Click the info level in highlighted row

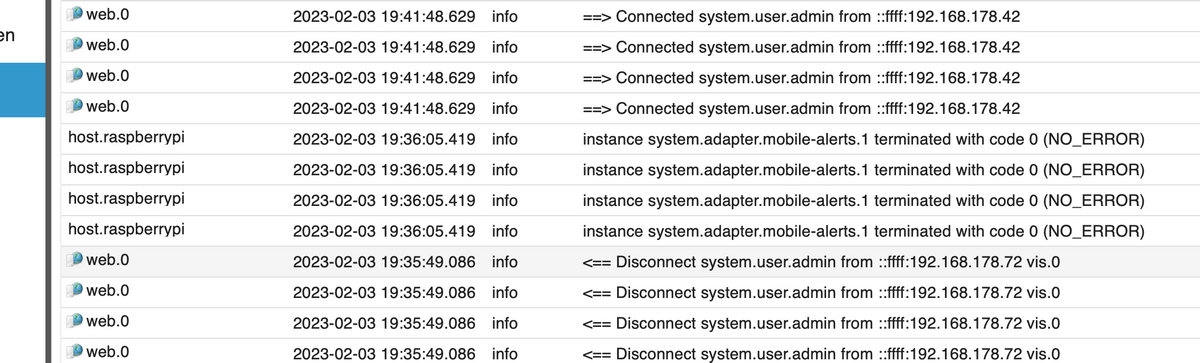click(505, 262)
